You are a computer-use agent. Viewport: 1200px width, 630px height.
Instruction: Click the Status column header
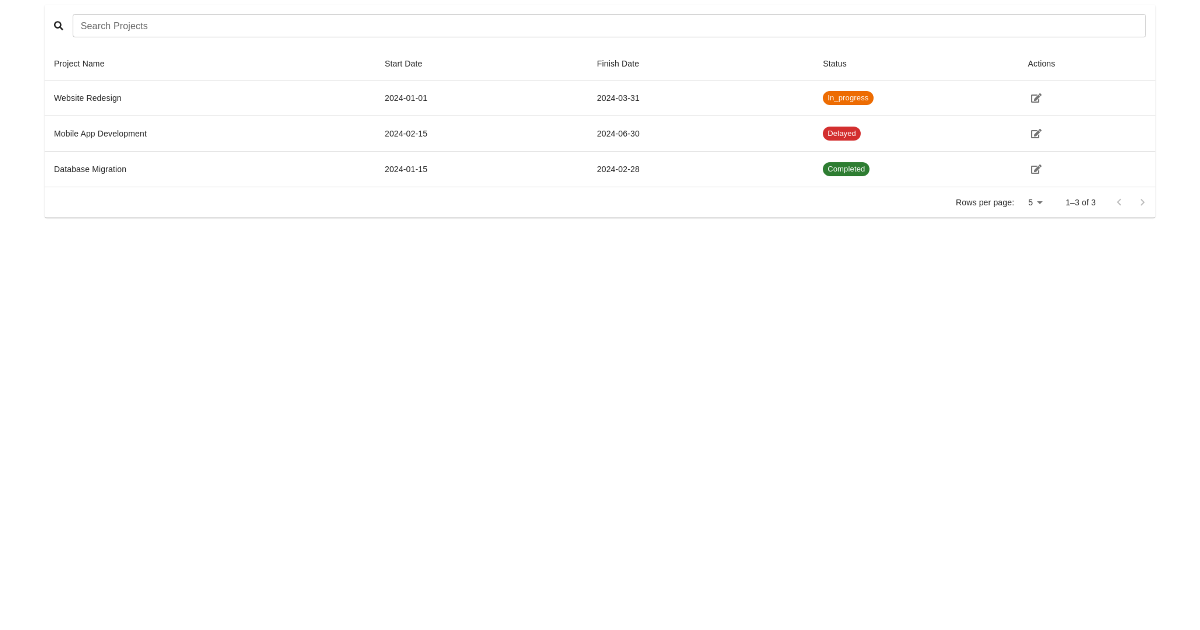(834, 63)
